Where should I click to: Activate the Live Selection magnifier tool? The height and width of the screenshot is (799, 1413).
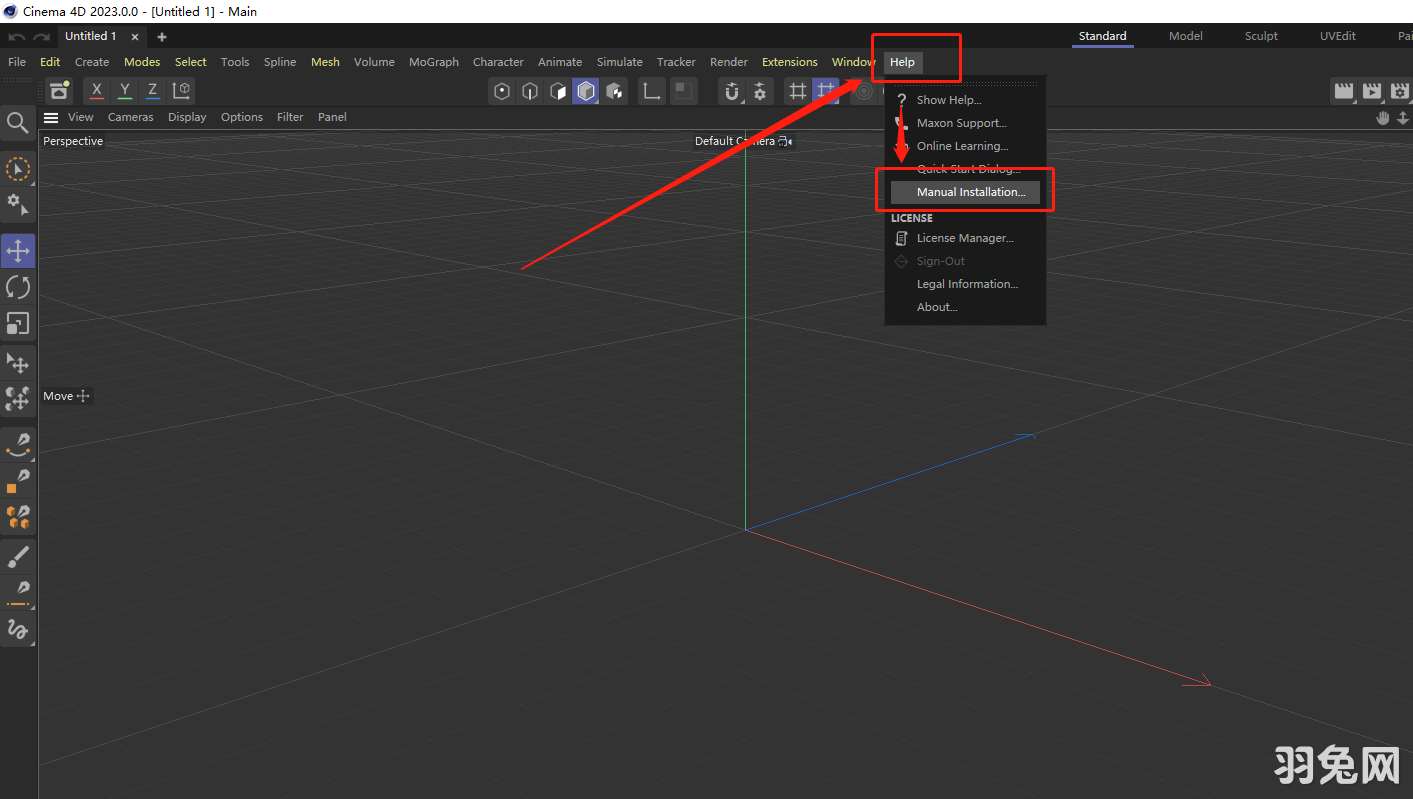(x=18, y=122)
